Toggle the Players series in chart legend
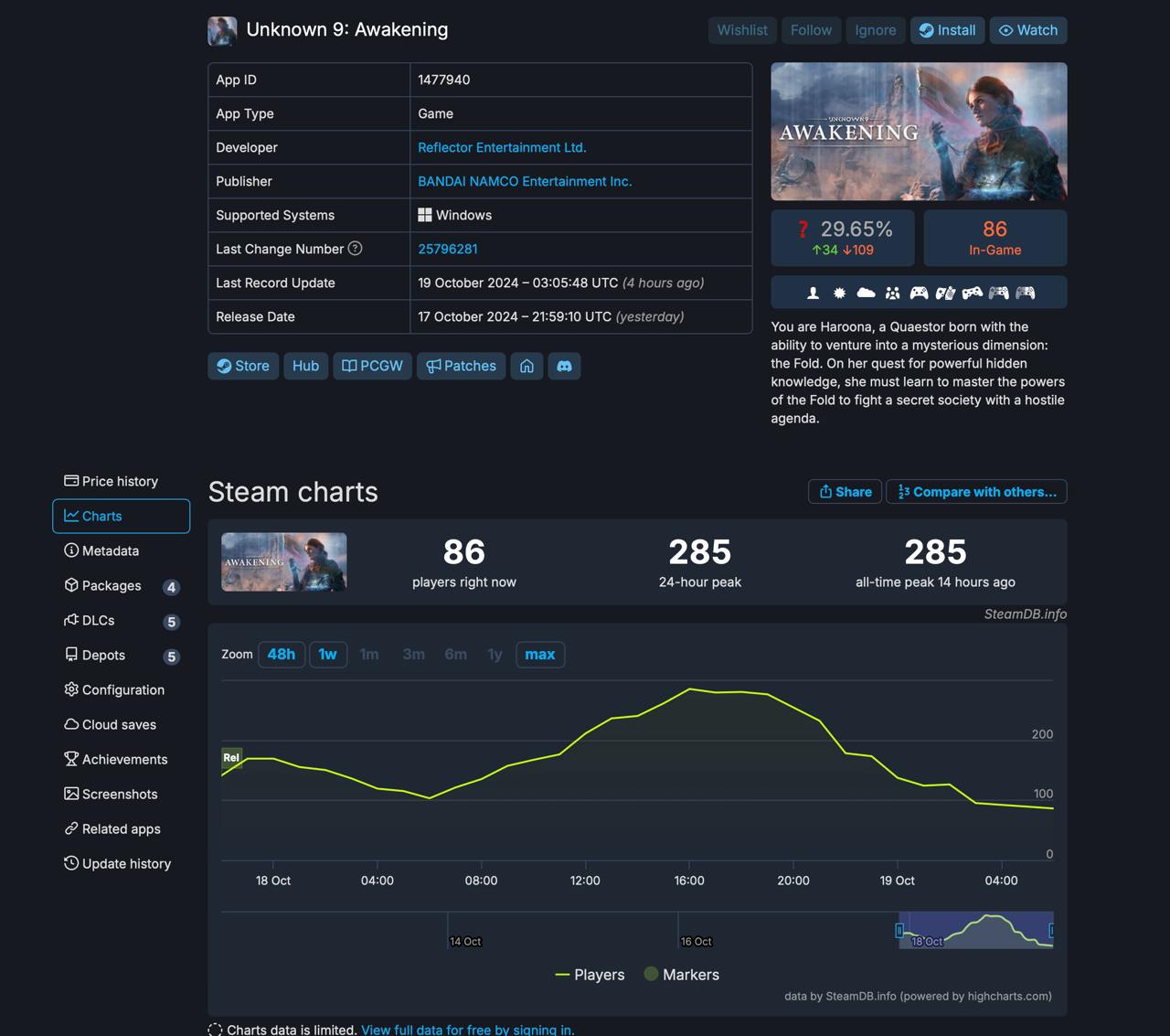Screen dimensions: 1170x1036 [590, 975]
